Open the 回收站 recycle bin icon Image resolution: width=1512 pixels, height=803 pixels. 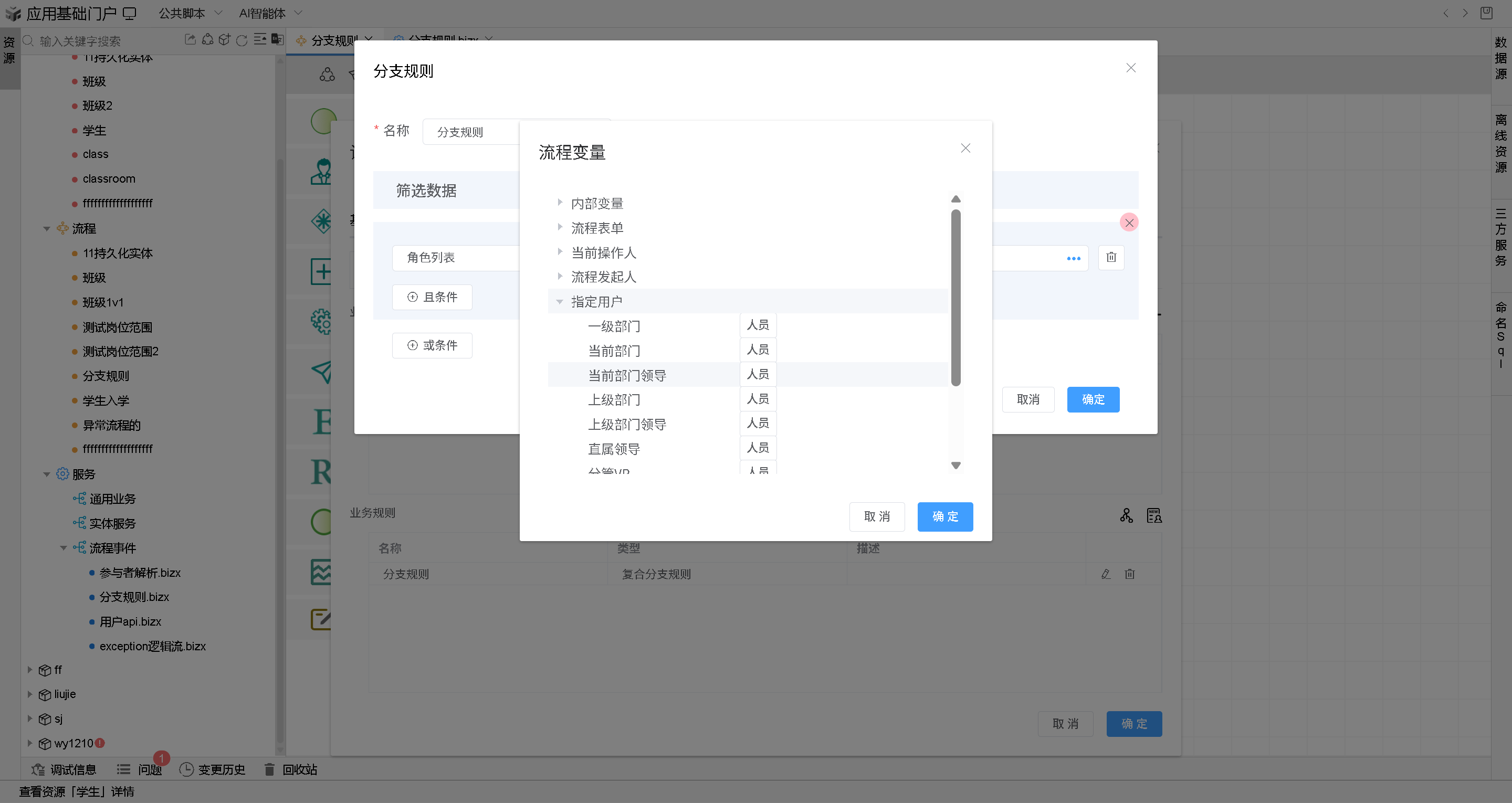[x=269, y=769]
